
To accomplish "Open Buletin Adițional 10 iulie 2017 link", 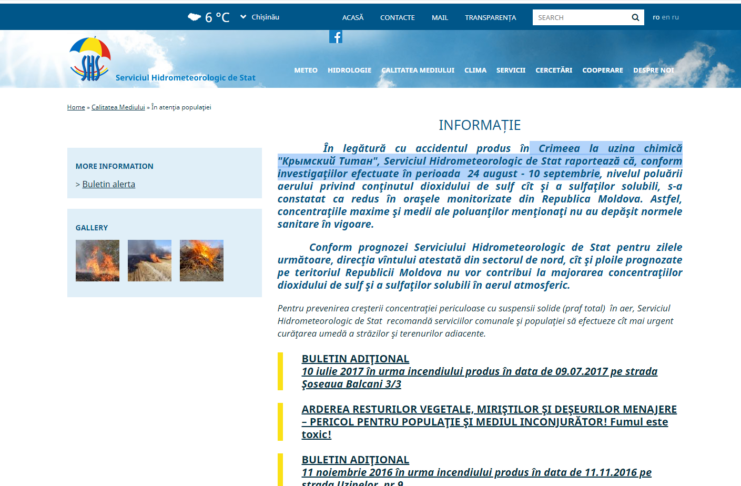I will coord(479,371).
